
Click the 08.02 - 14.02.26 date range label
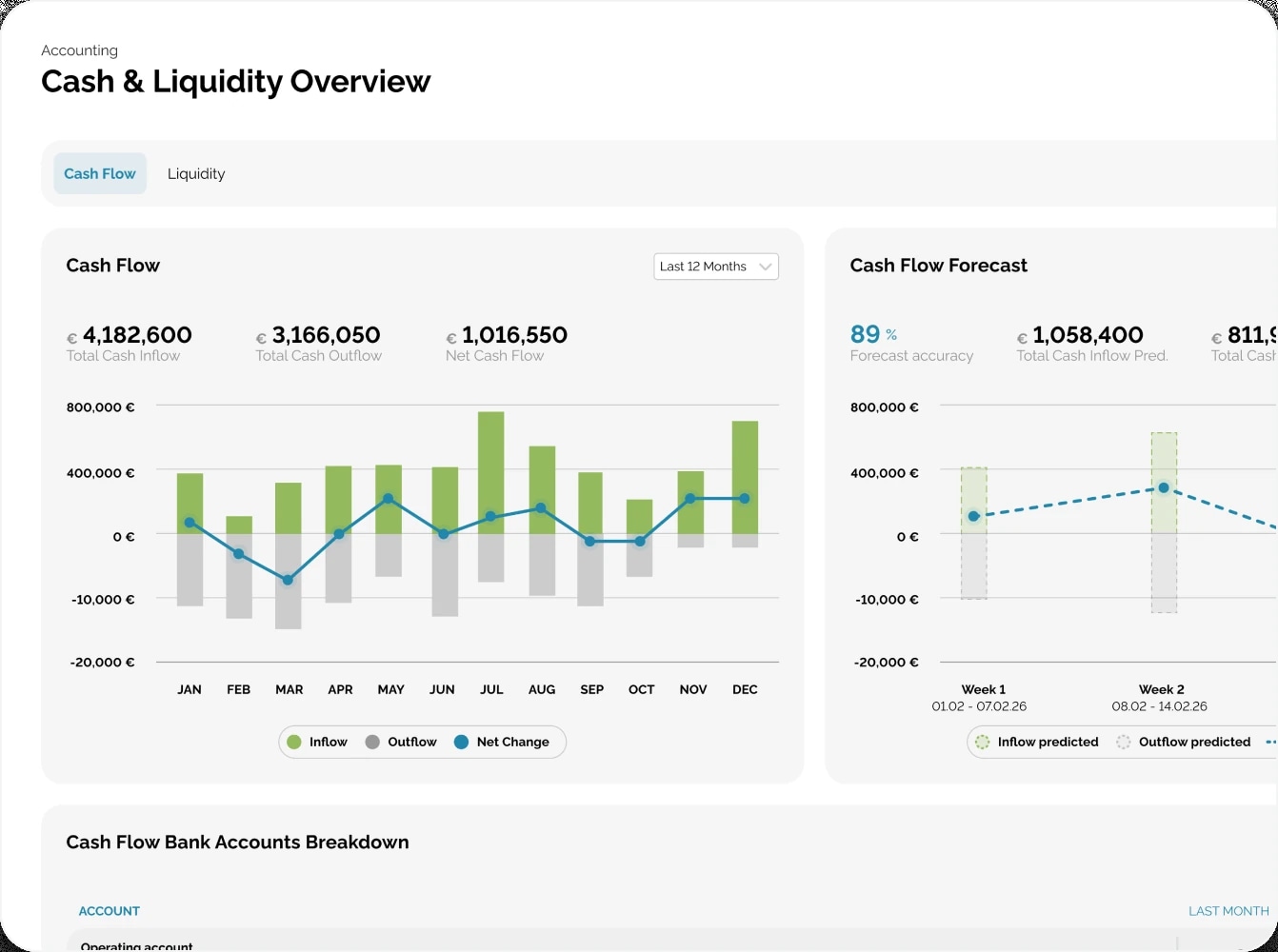click(1160, 706)
